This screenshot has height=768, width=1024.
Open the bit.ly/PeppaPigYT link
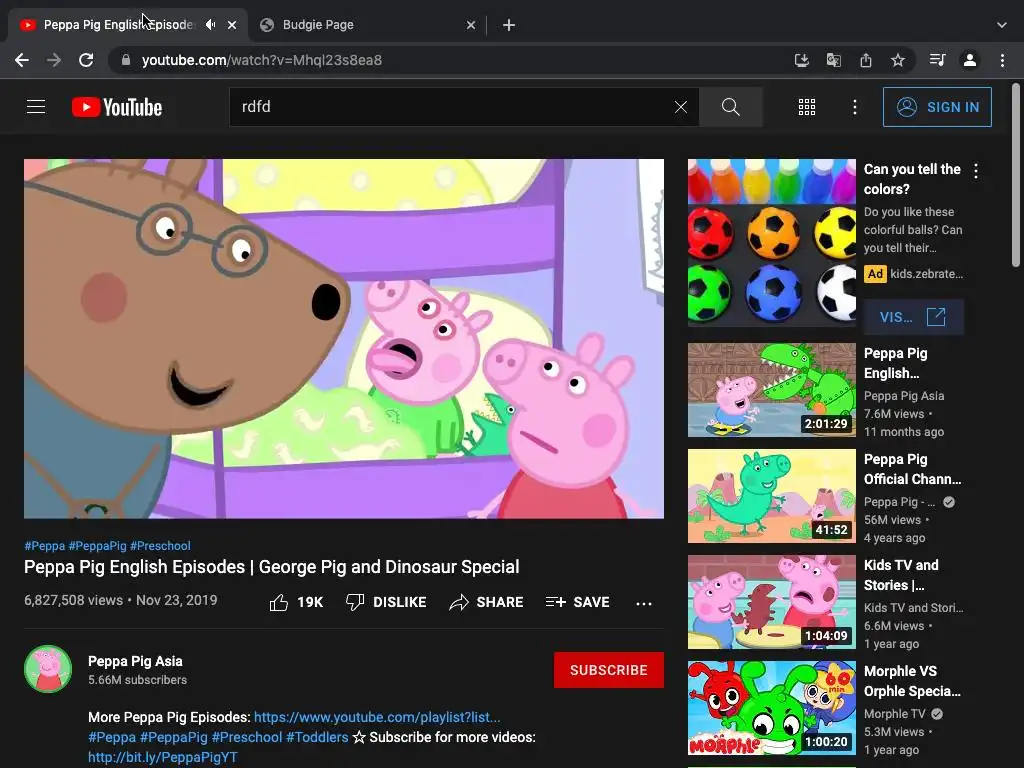pos(163,757)
